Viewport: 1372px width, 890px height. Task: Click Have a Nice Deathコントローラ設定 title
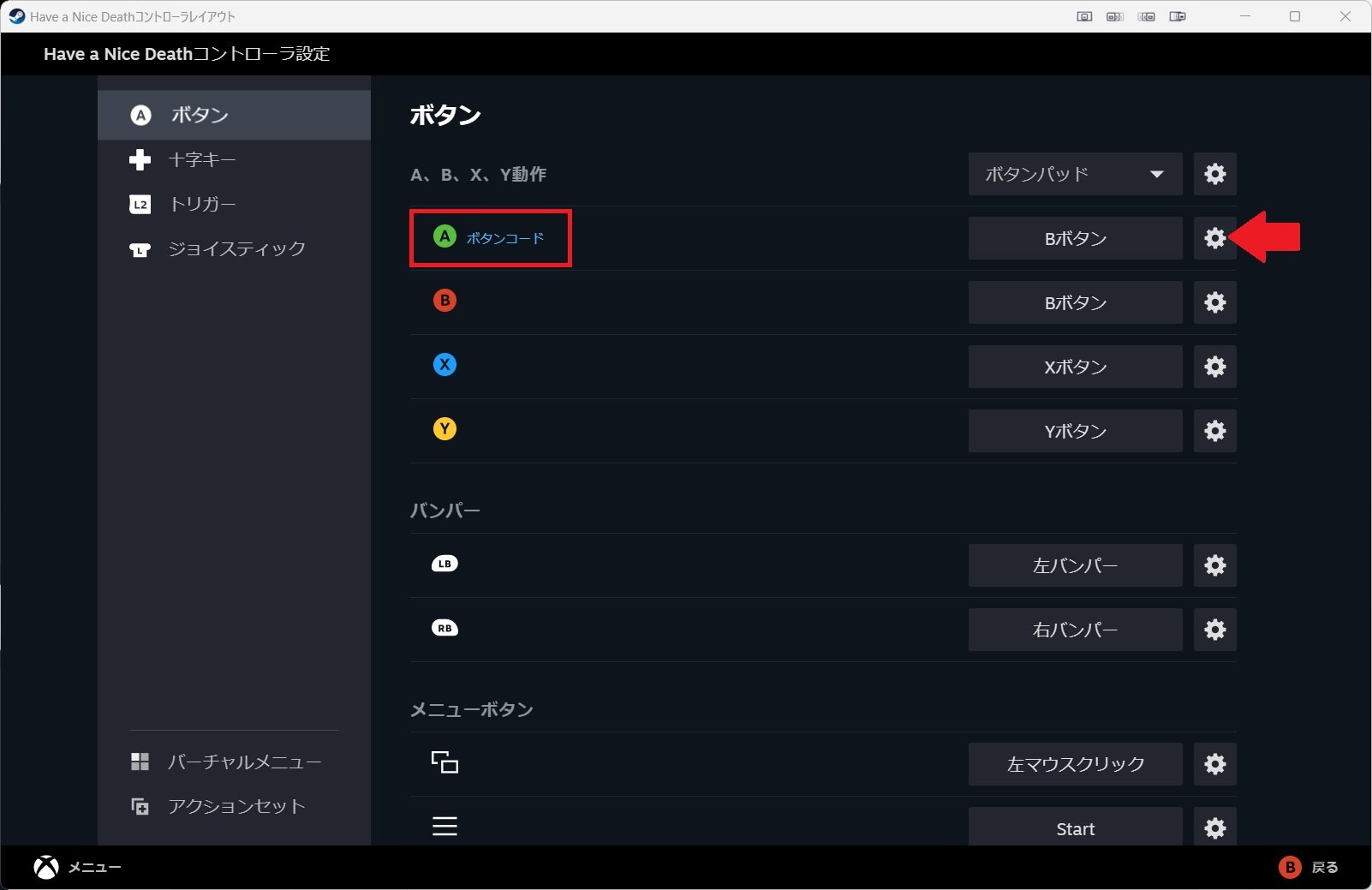[187, 54]
